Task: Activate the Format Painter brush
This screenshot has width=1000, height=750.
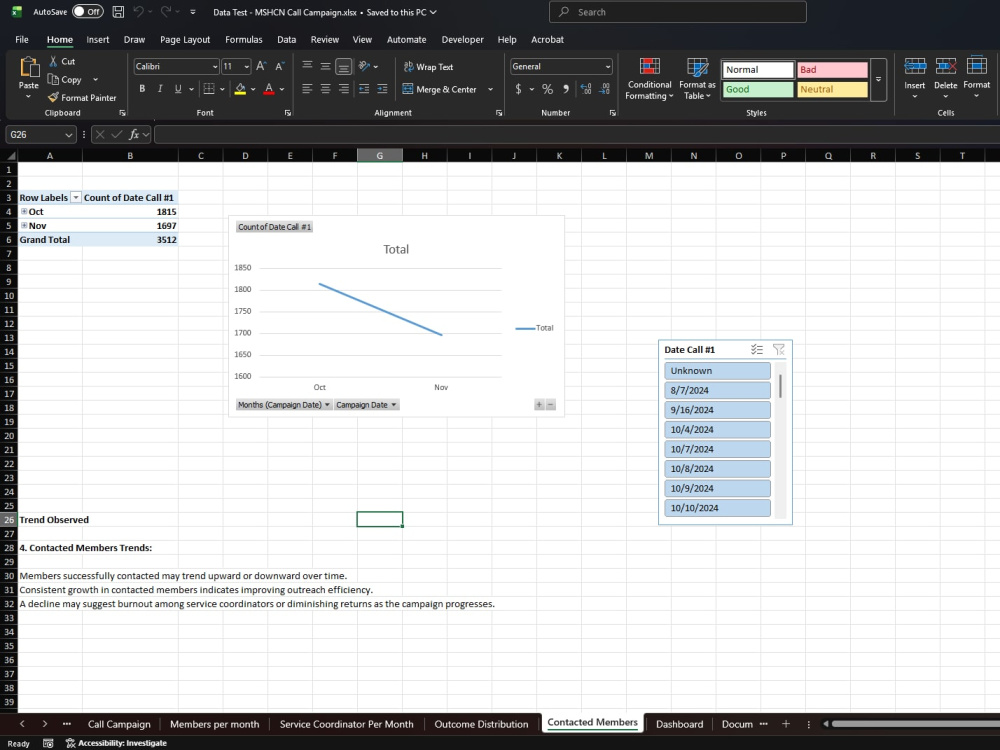Action: click(x=54, y=98)
